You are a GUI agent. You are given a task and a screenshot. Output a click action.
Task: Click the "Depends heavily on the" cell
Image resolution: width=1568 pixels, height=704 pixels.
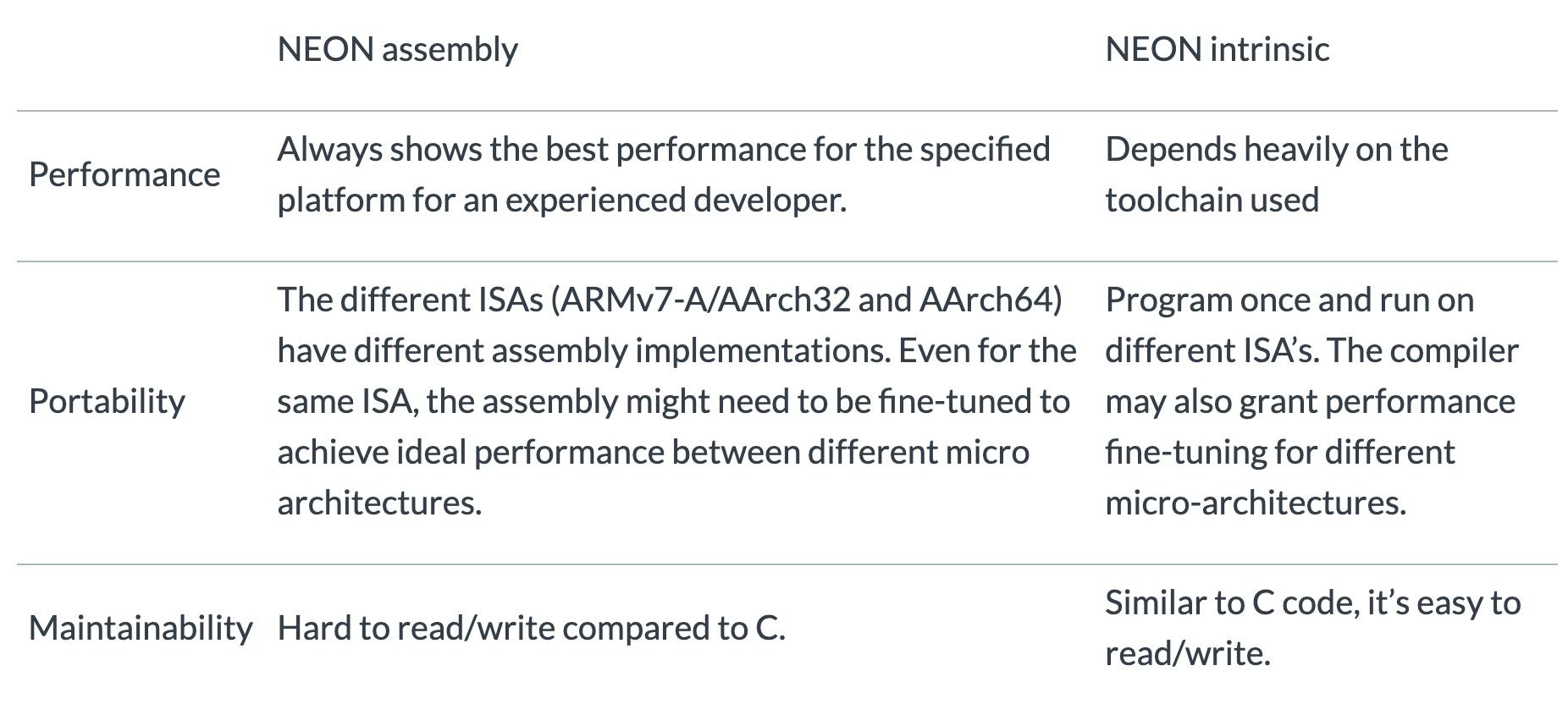coord(1276,175)
